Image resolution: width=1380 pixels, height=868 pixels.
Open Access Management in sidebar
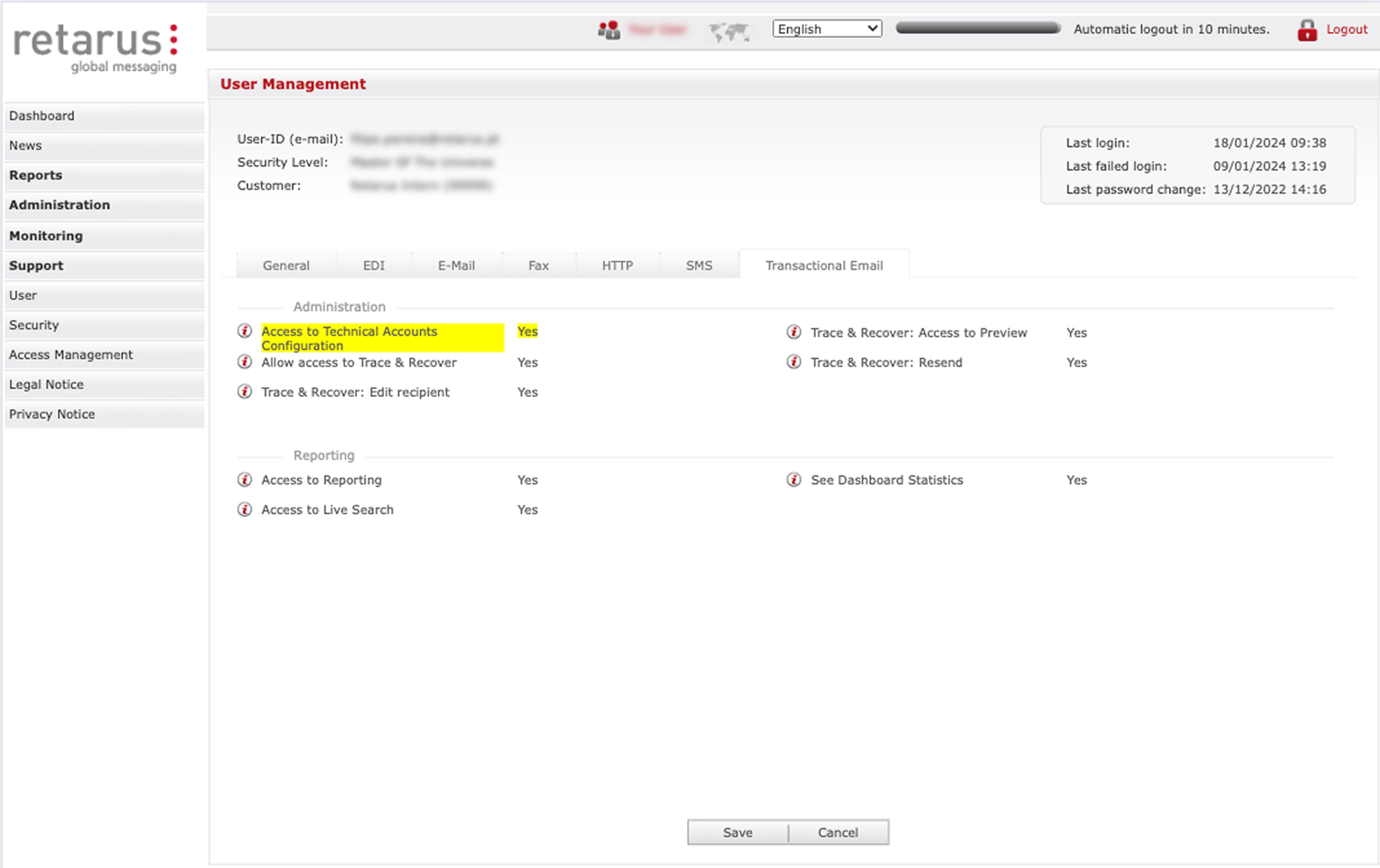click(x=71, y=355)
